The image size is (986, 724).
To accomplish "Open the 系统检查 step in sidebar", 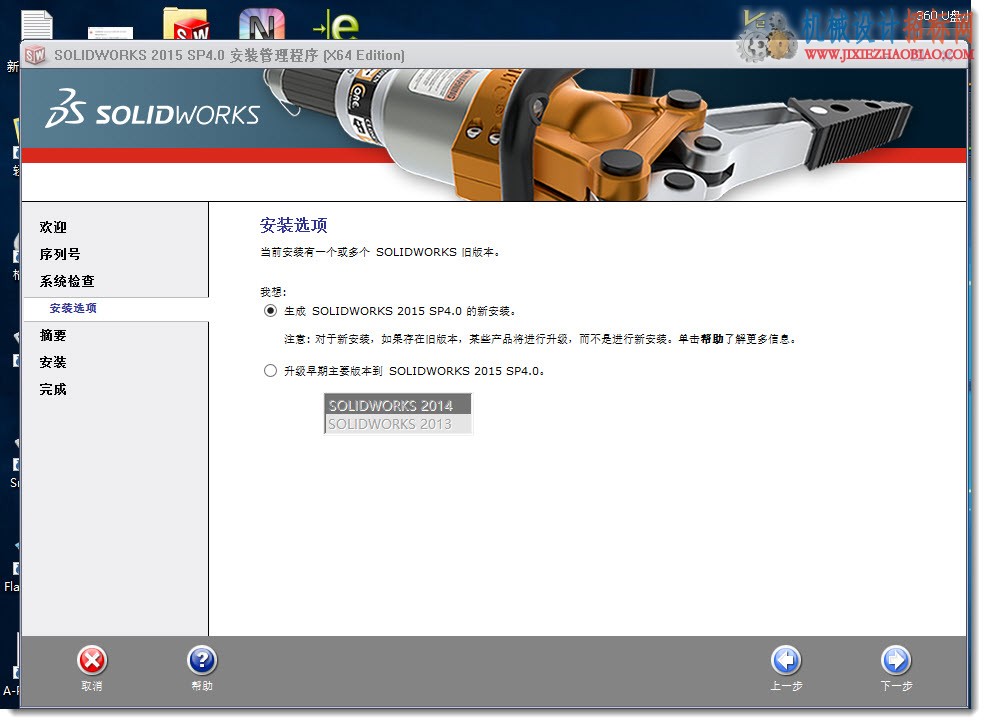I will (67, 281).
